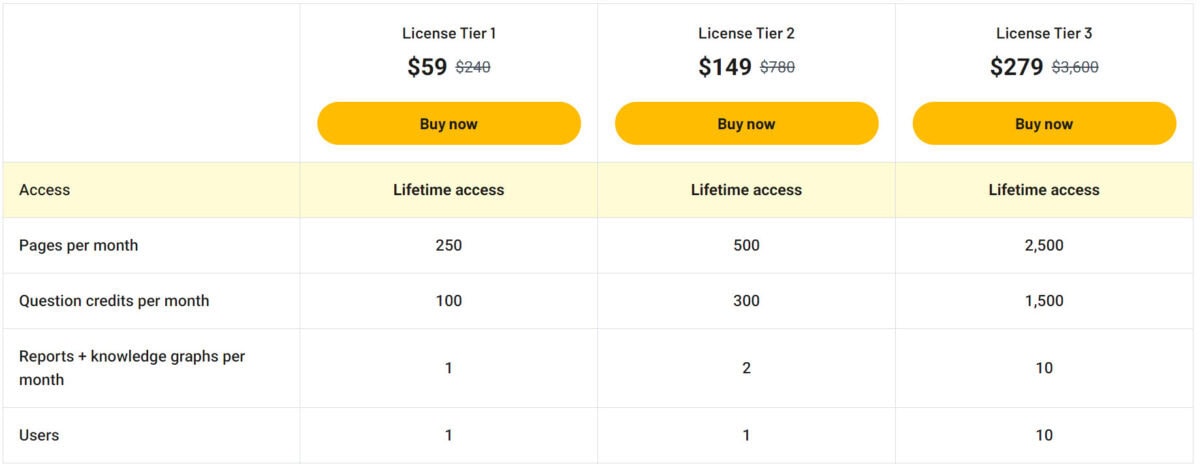Click the $279 Tier 3 price

1017,67
